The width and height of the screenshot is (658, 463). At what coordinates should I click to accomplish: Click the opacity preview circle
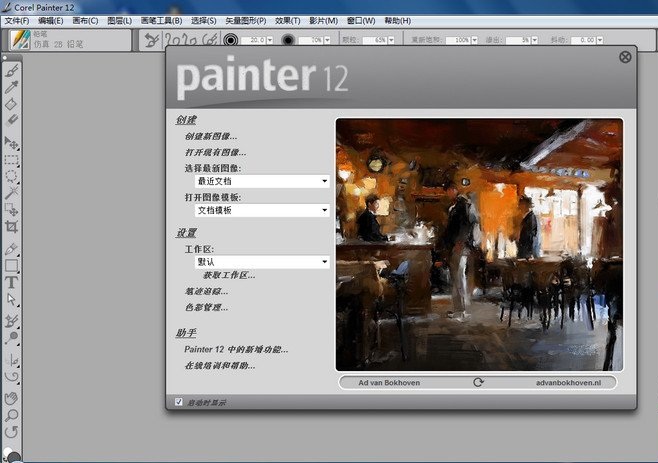point(288,40)
